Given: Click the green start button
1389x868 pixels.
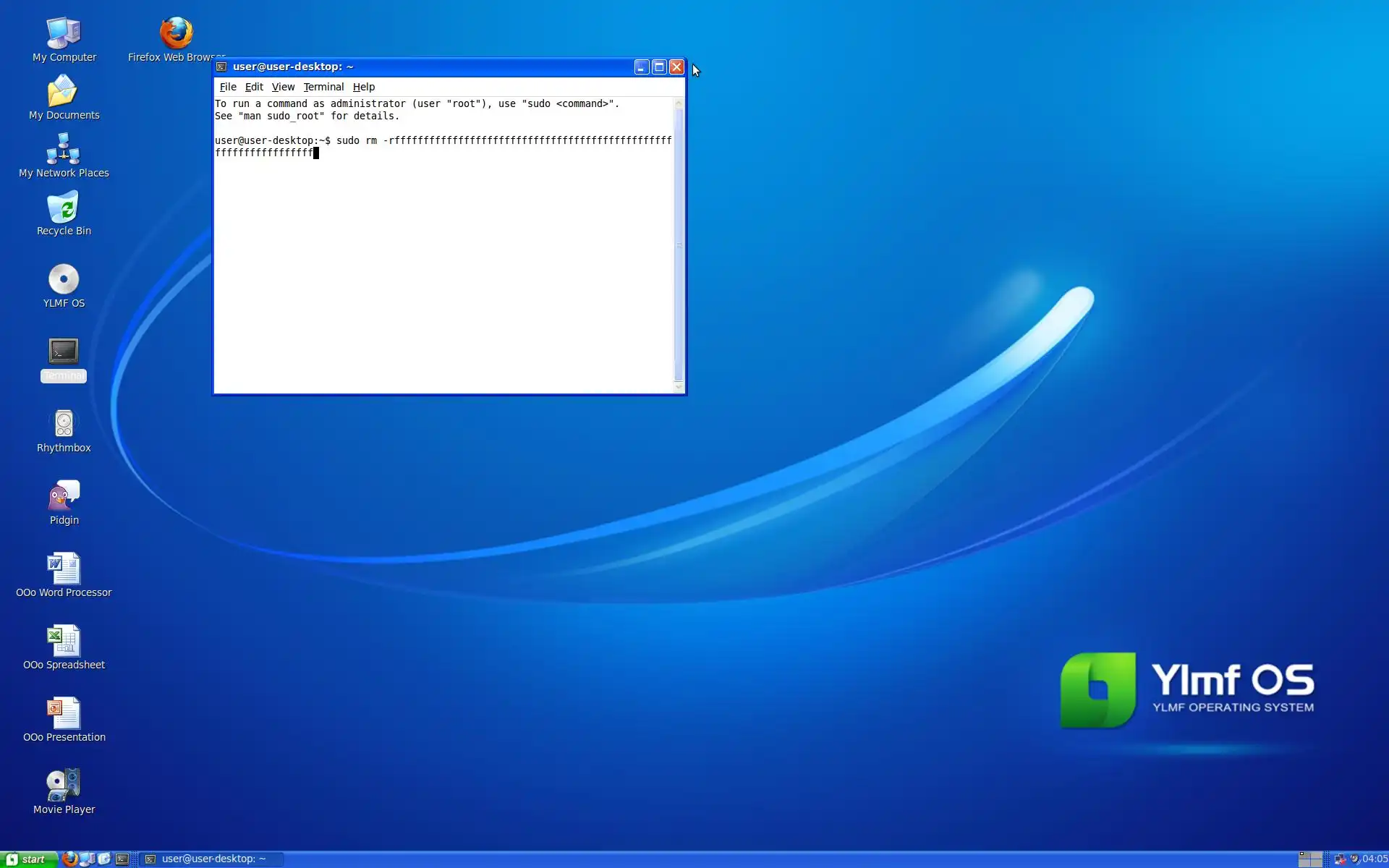Looking at the screenshot, I should tap(27, 859).
